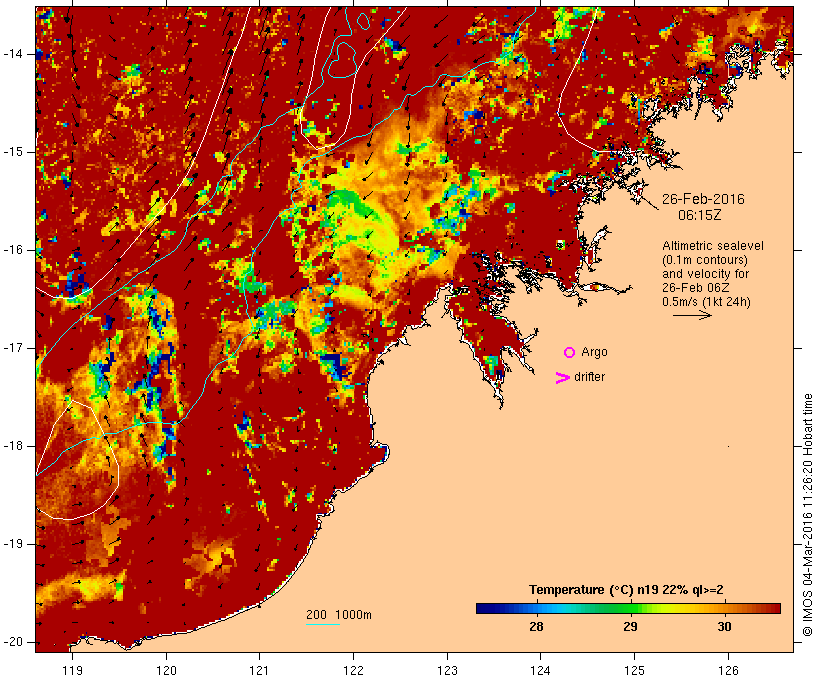Click the color bar value '28'

[536, 627]
